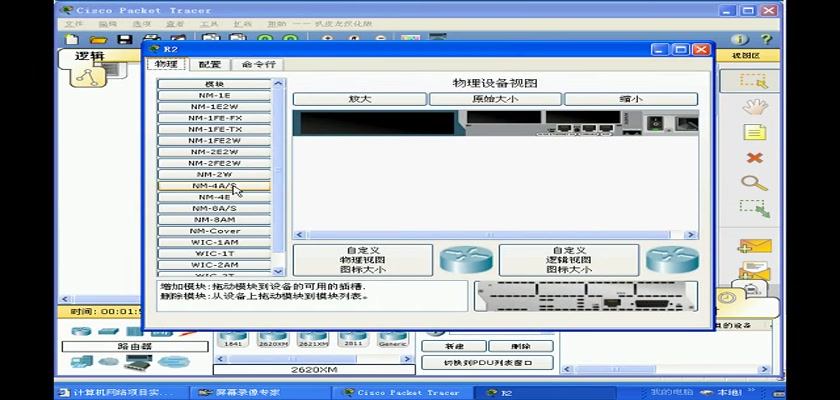Select the NM-4A/S module
This screenshot has width=840, height=400.
215,186
